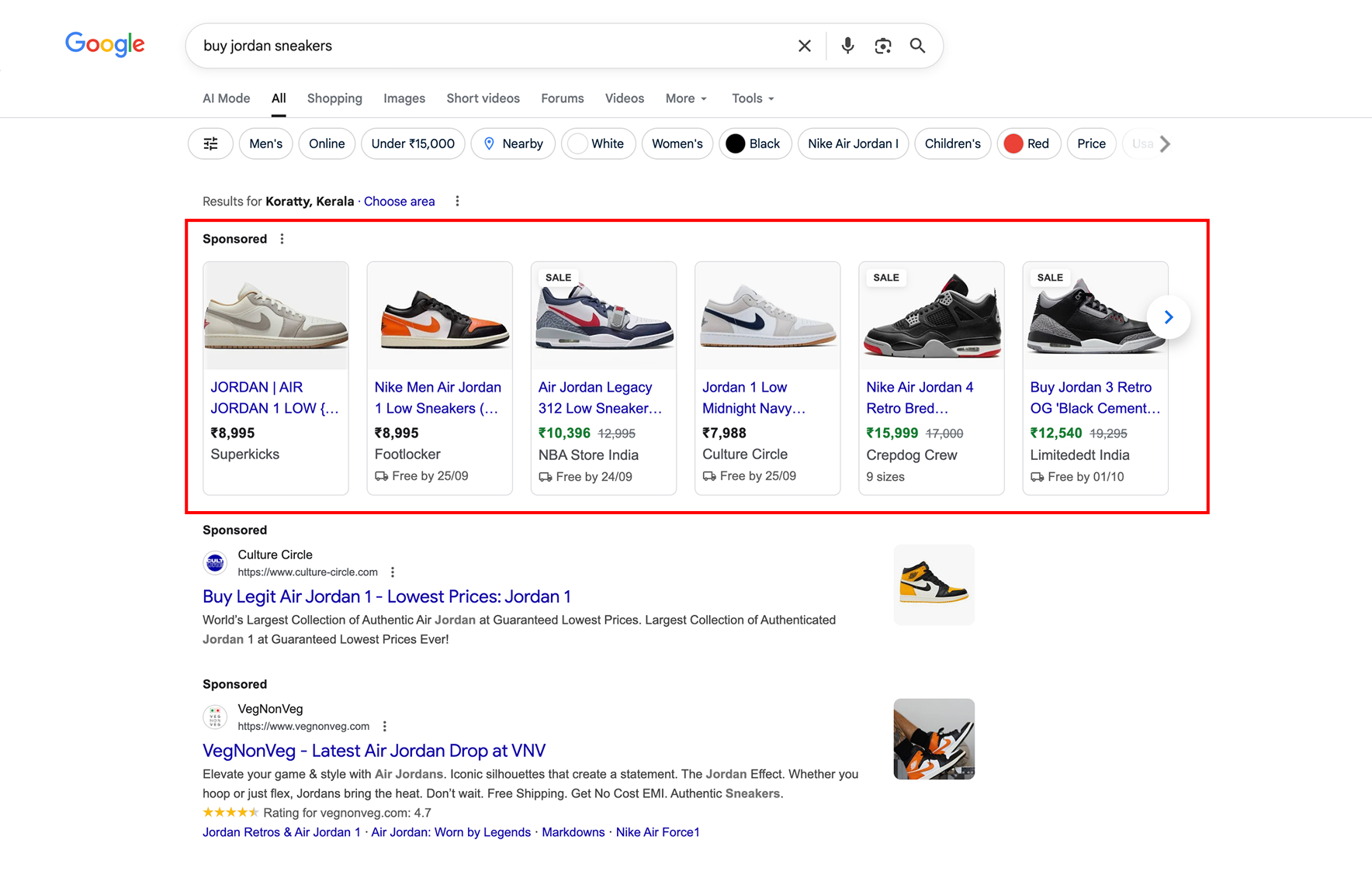
Task: Expand the More dropdown
Action: coord(686,99)
